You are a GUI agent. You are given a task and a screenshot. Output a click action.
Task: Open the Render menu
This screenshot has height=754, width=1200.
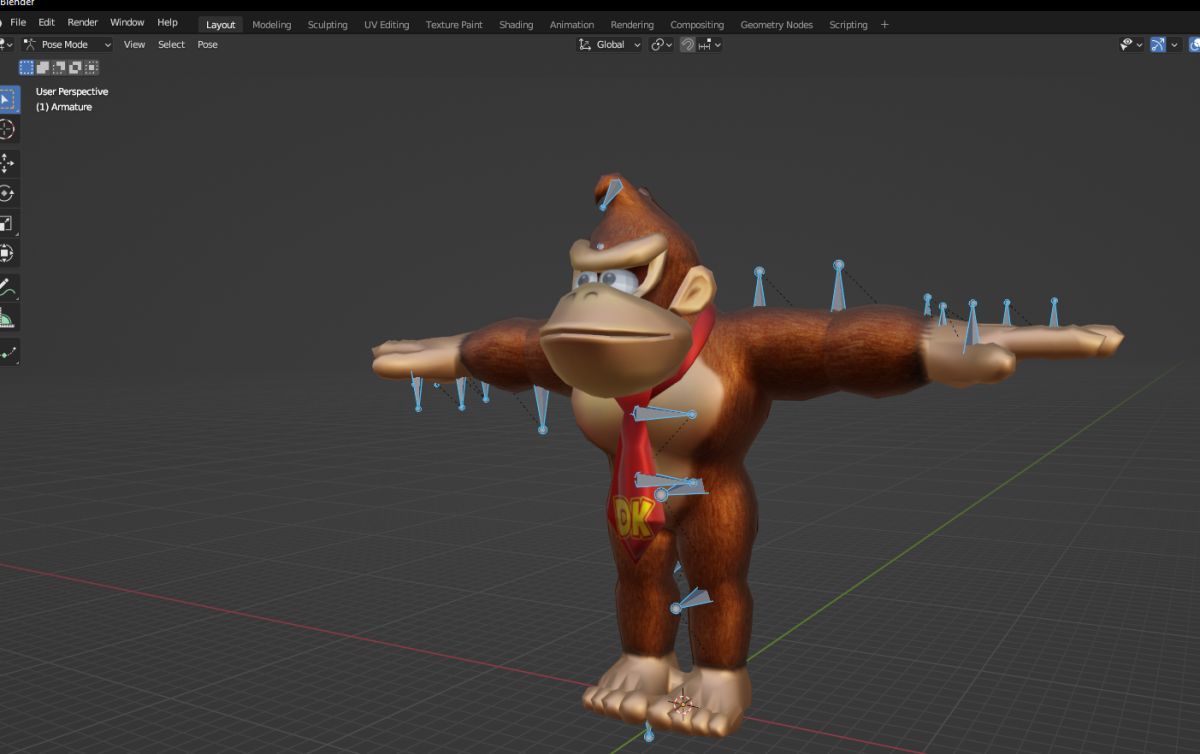pyautogui.click(x=83, y=22)
